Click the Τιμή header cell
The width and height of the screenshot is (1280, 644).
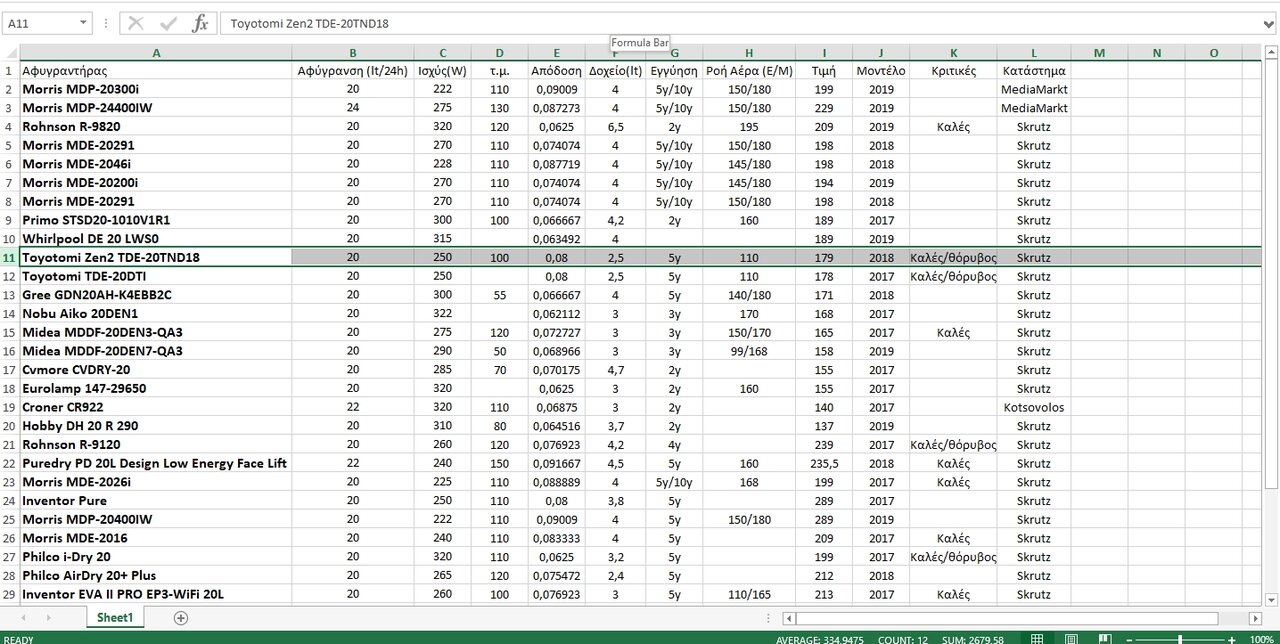coord(824,71)
